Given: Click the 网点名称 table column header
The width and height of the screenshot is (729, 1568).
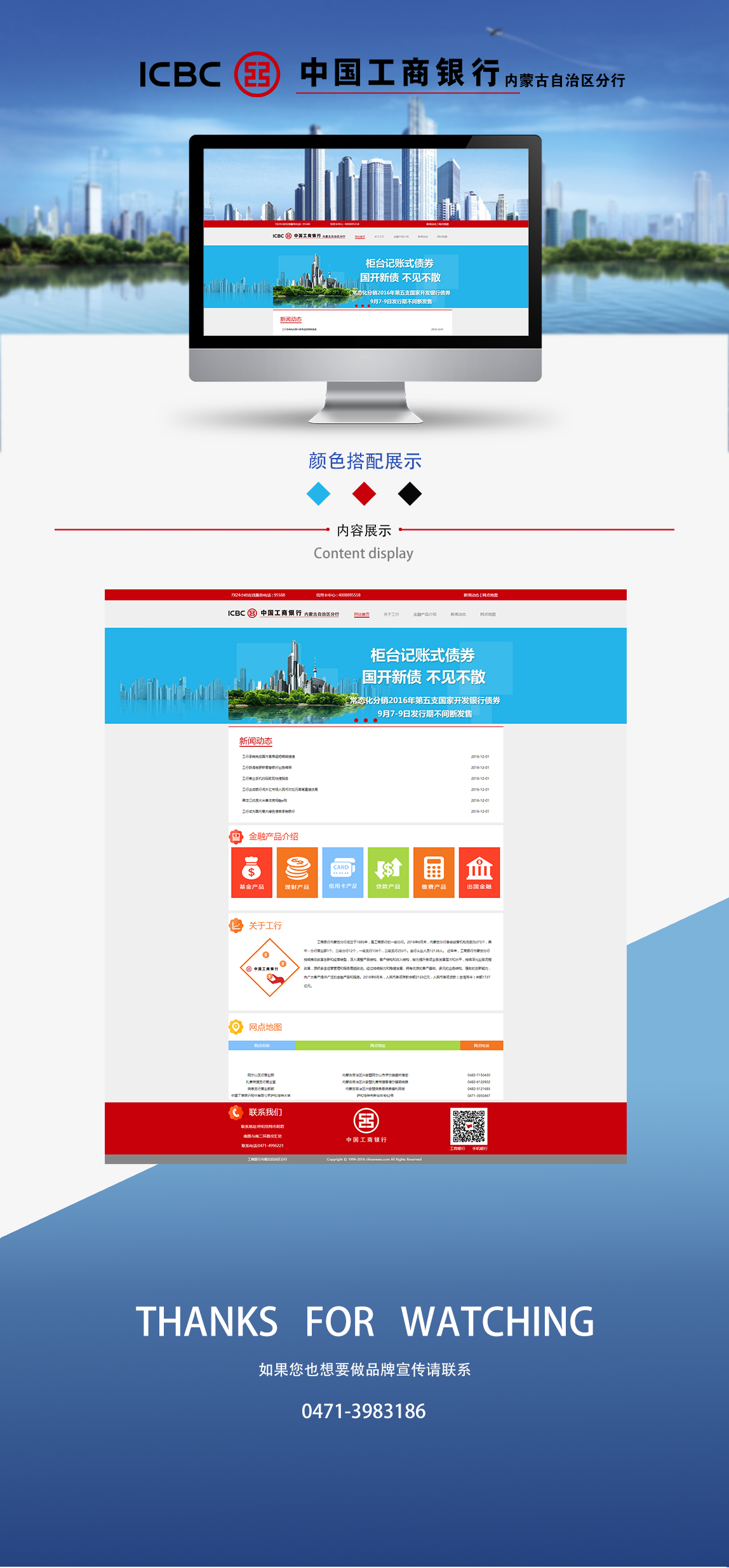Looking at the screenshot, I should [262, 1045].
